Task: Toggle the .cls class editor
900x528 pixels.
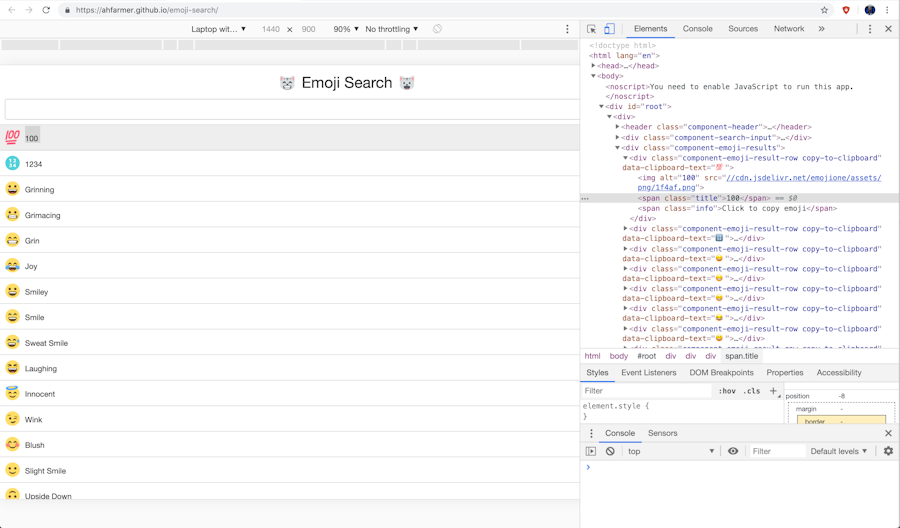Action: [751, 391]
